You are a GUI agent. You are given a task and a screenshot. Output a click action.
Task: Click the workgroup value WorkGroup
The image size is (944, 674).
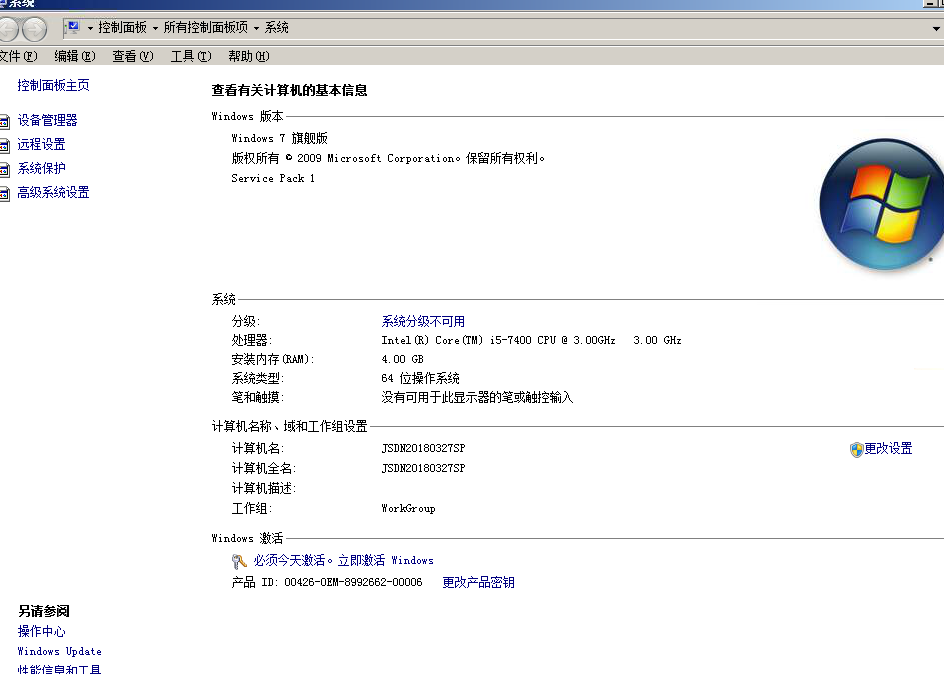[408, 509]
